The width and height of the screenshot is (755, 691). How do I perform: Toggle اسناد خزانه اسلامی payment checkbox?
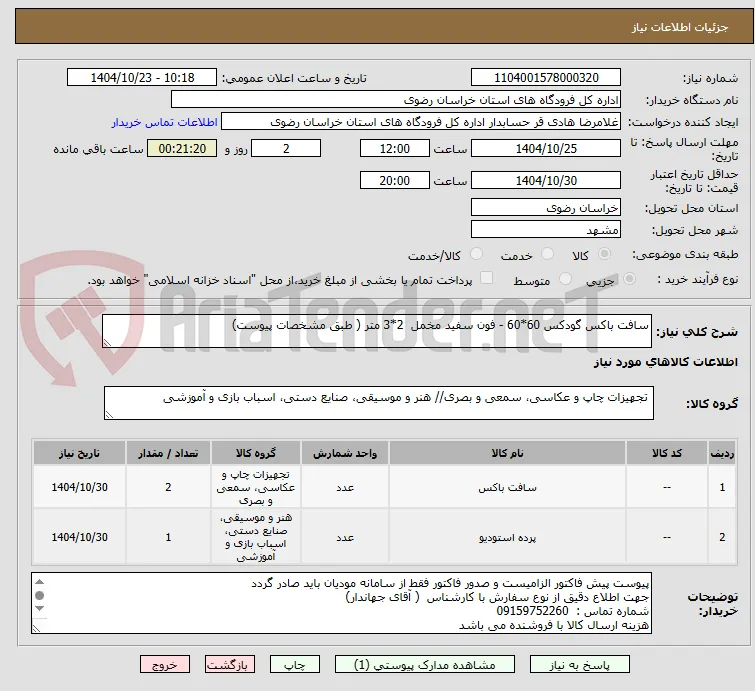(487, 278)
